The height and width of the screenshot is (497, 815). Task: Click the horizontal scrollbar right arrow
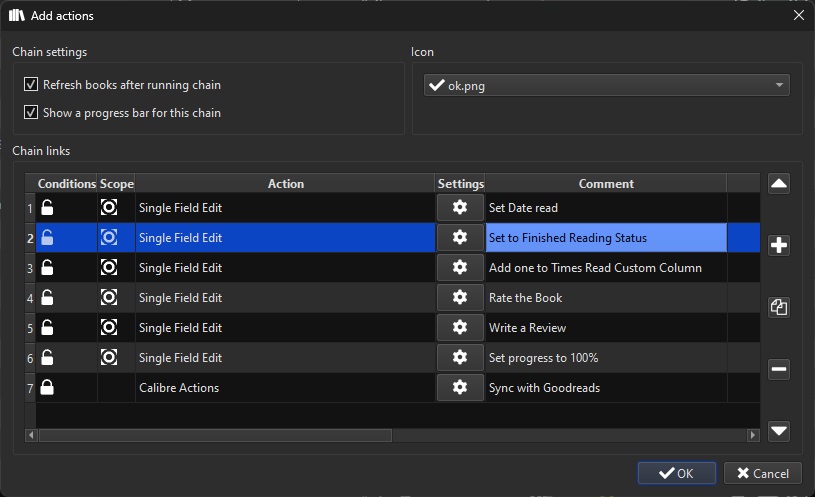click(753, 435)
